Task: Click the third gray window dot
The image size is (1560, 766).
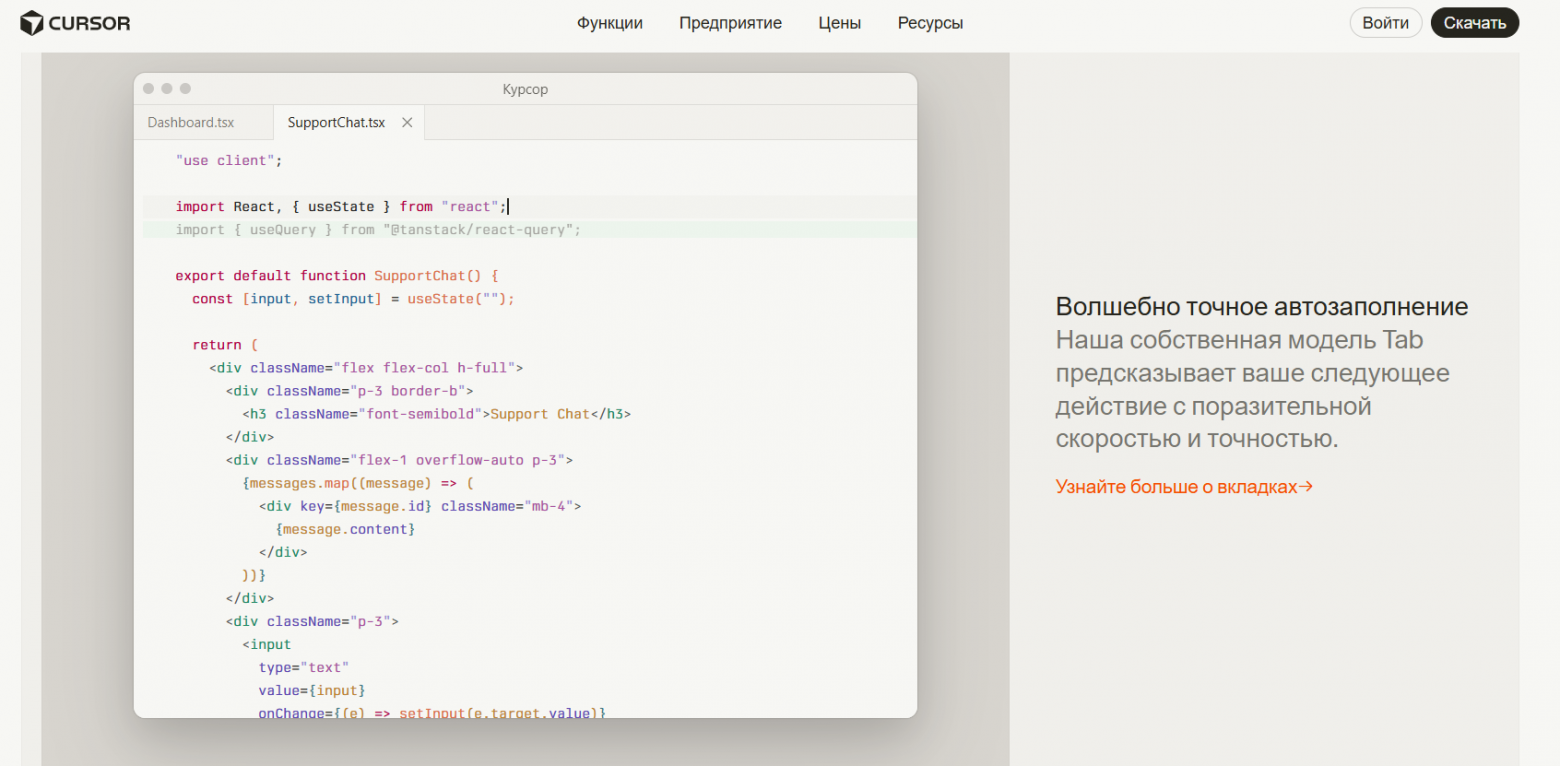Action: coord(185,89)
